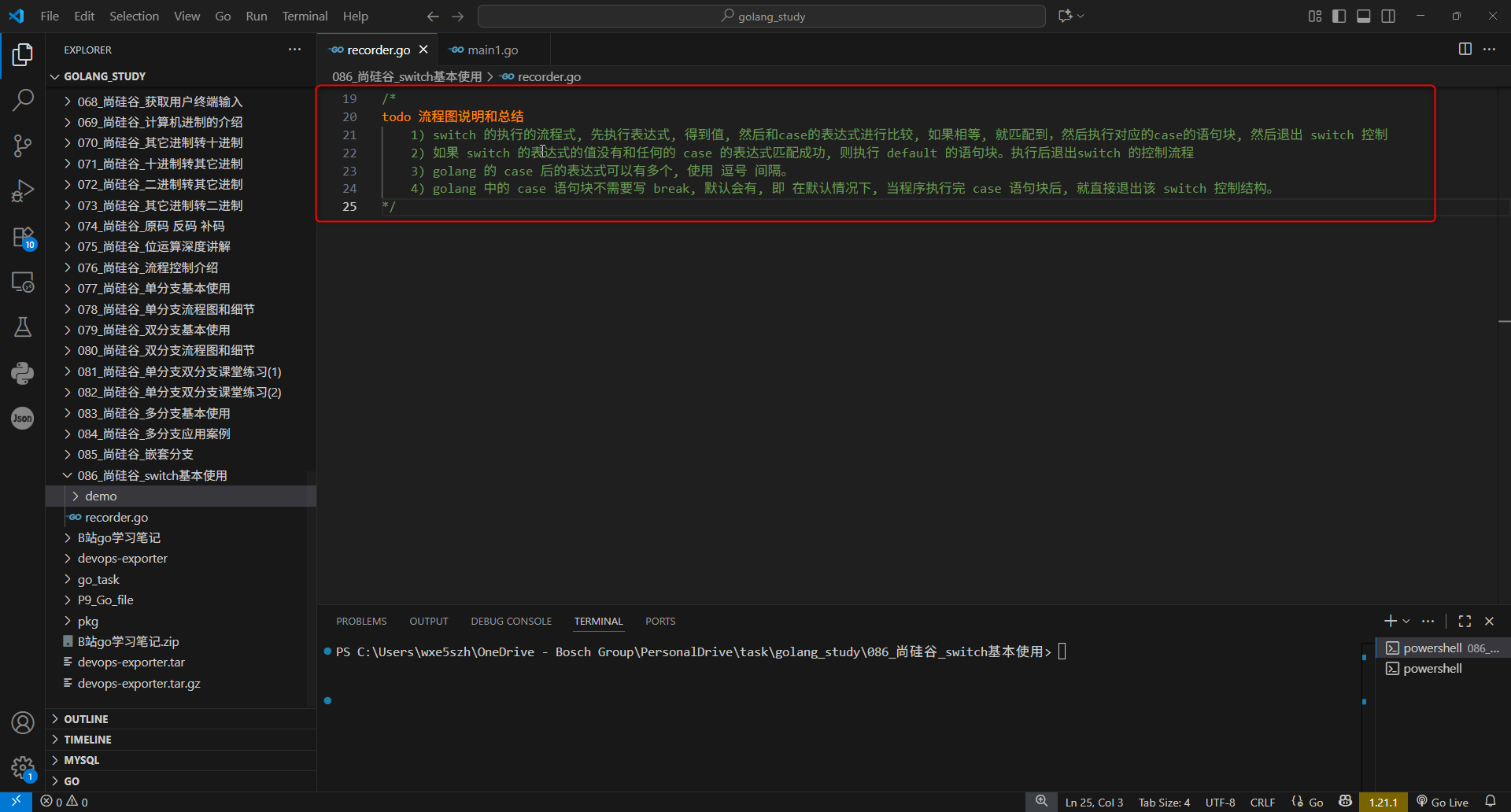This screenshot has height=812, width=1511.
Task: Split the editor to the right
Action: 1465,50
